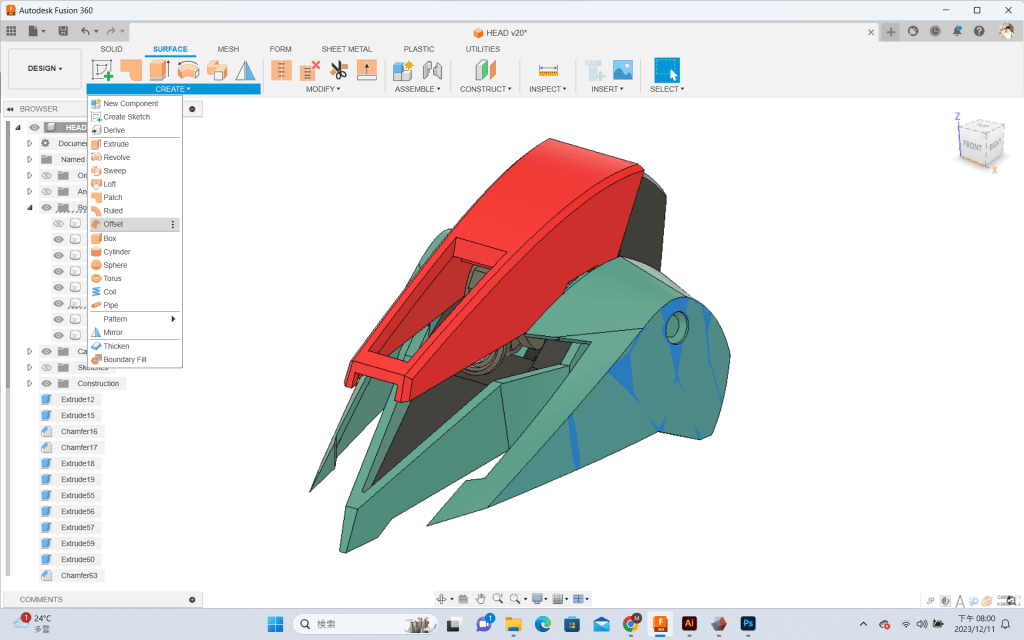The image size is (1024, 640).
Task: Click the Insert image icon
Action: point(623,71)
